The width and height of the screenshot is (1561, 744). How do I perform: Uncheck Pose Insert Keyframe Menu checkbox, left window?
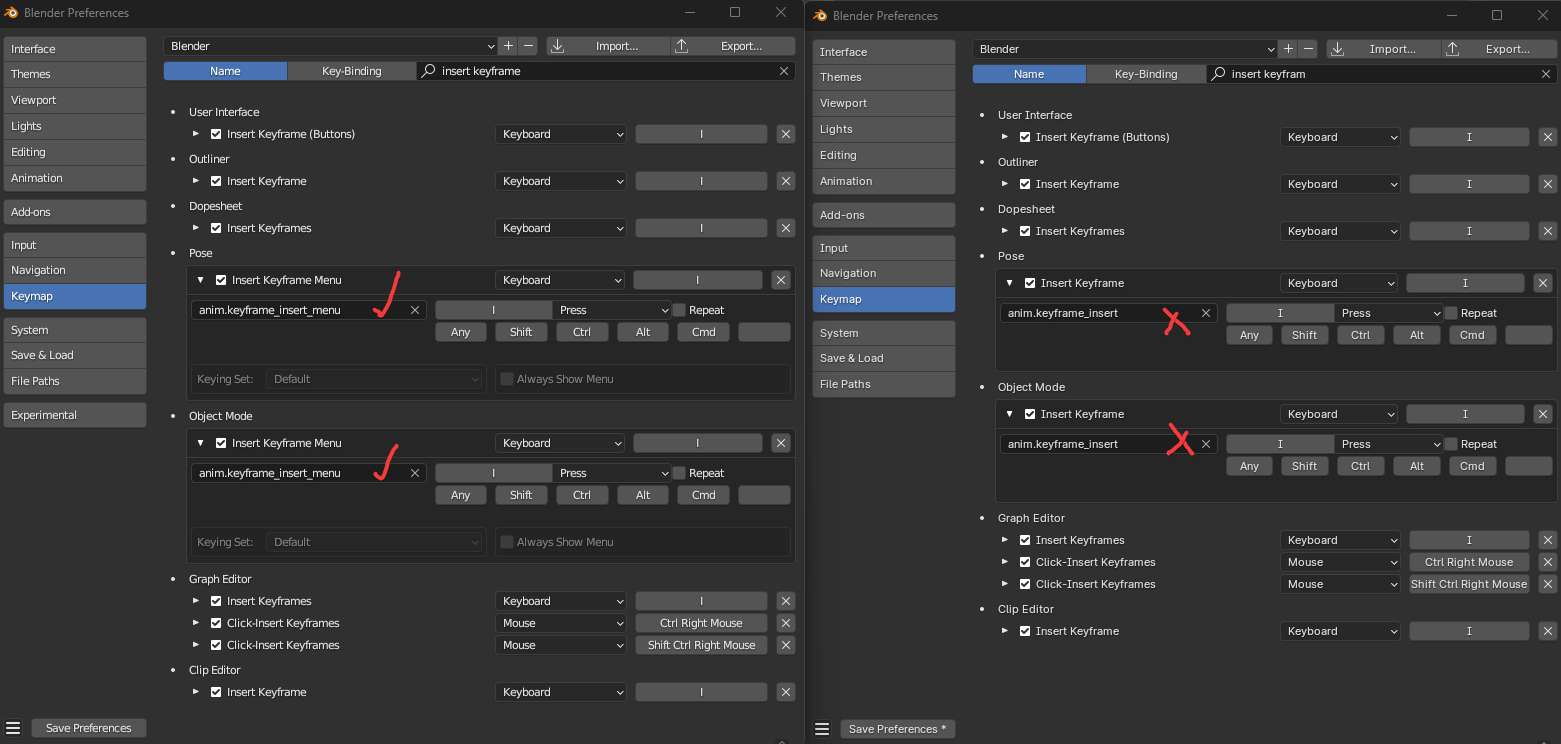(x=221, y=280)
